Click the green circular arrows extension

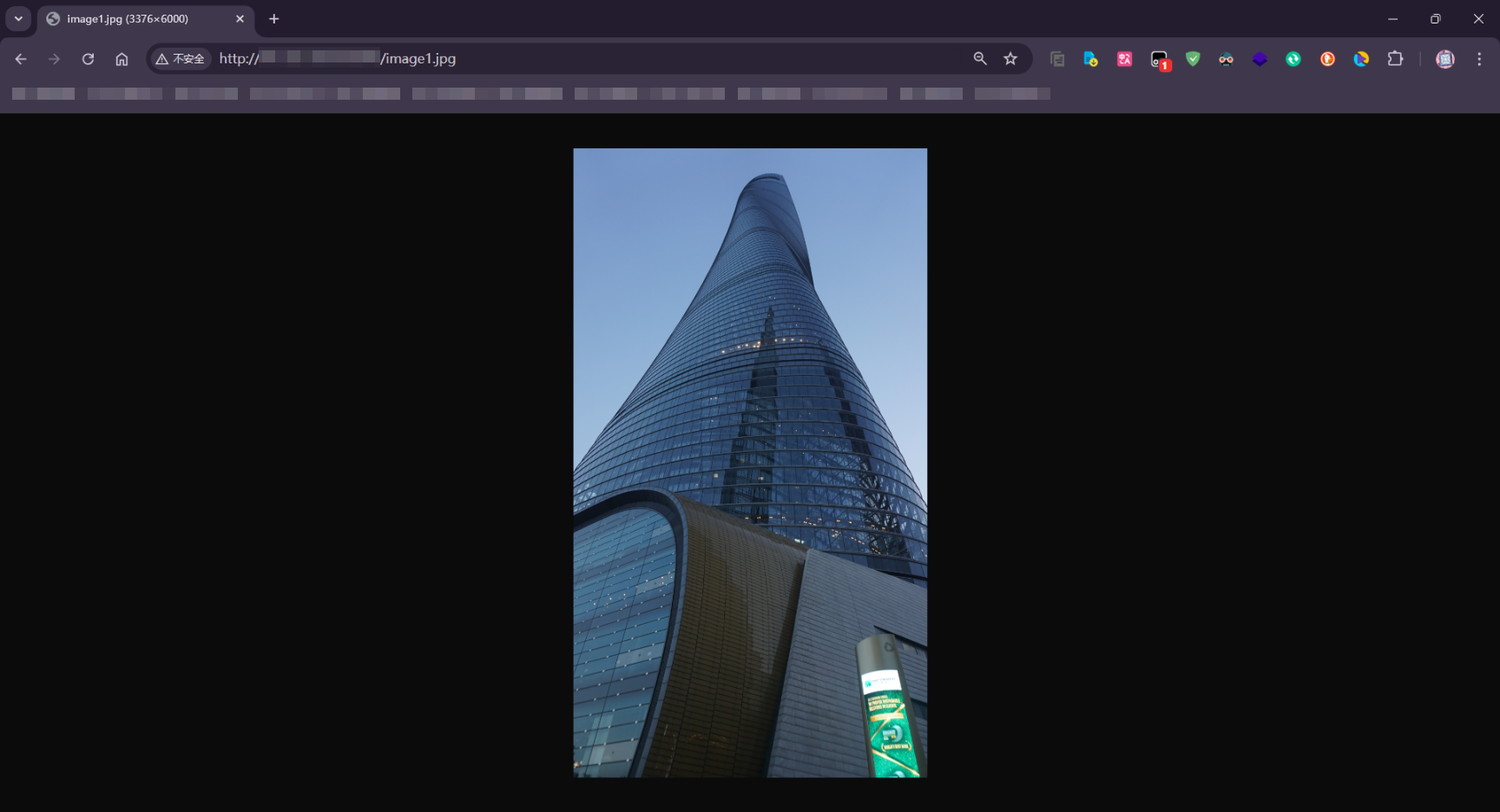pyautogui.click(x=1293, y=59)
